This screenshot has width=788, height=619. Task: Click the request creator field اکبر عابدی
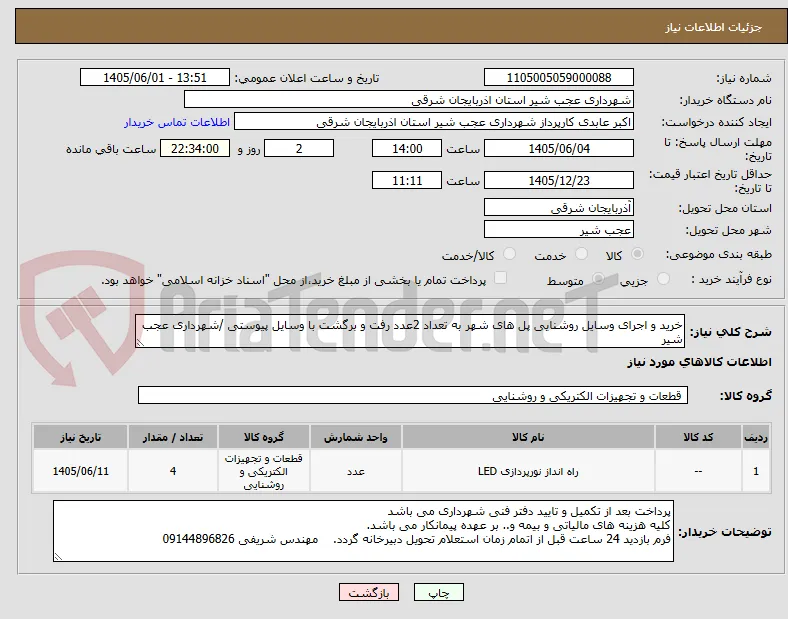[434, 122]
